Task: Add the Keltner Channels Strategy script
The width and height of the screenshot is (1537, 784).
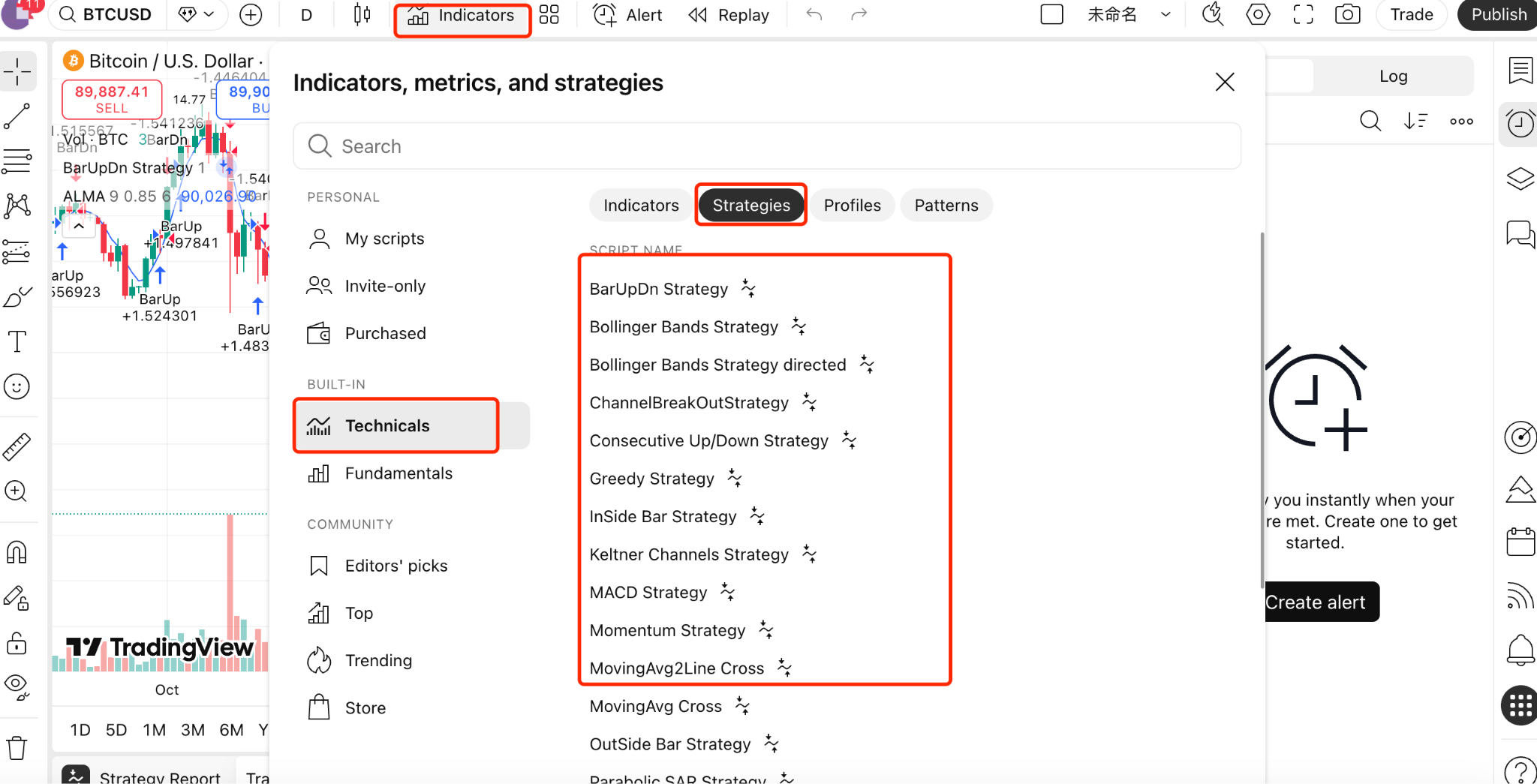Action: [x=689, y=554]
